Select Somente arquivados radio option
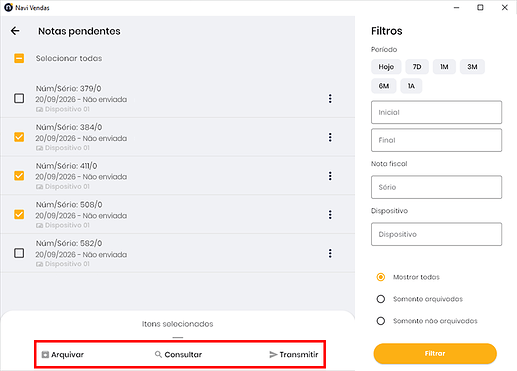This screenshot has width=517, height=371. [381, 299]
